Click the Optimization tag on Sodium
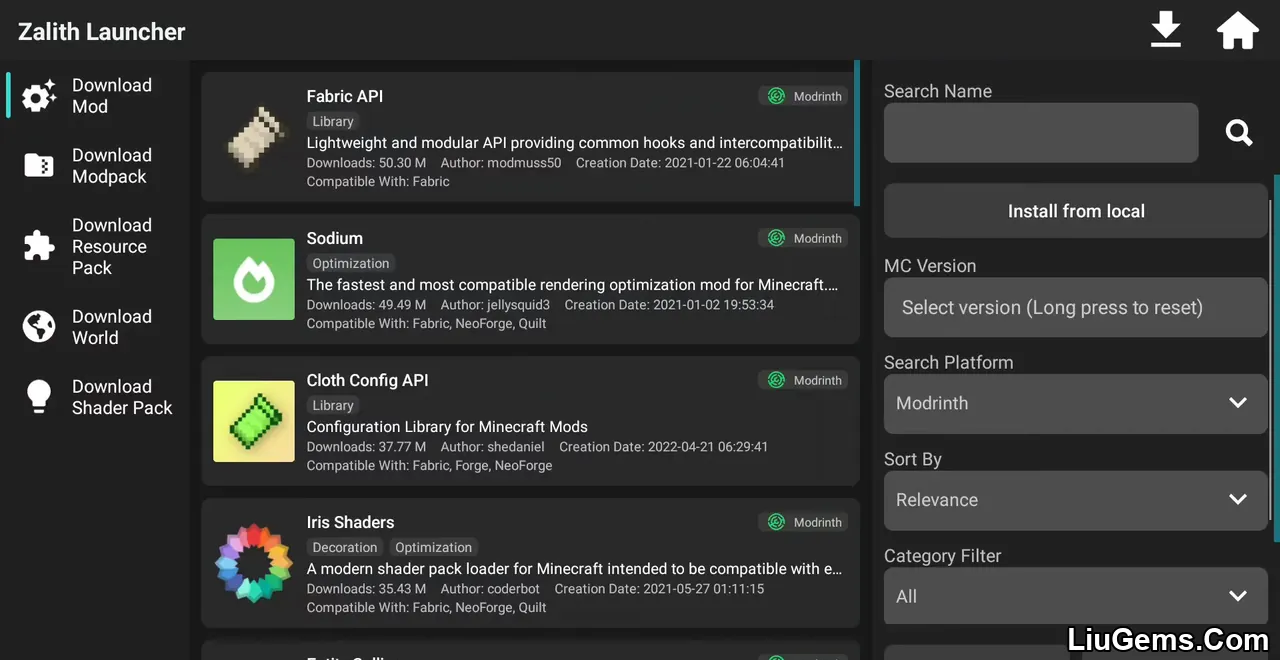 [351, 263]
